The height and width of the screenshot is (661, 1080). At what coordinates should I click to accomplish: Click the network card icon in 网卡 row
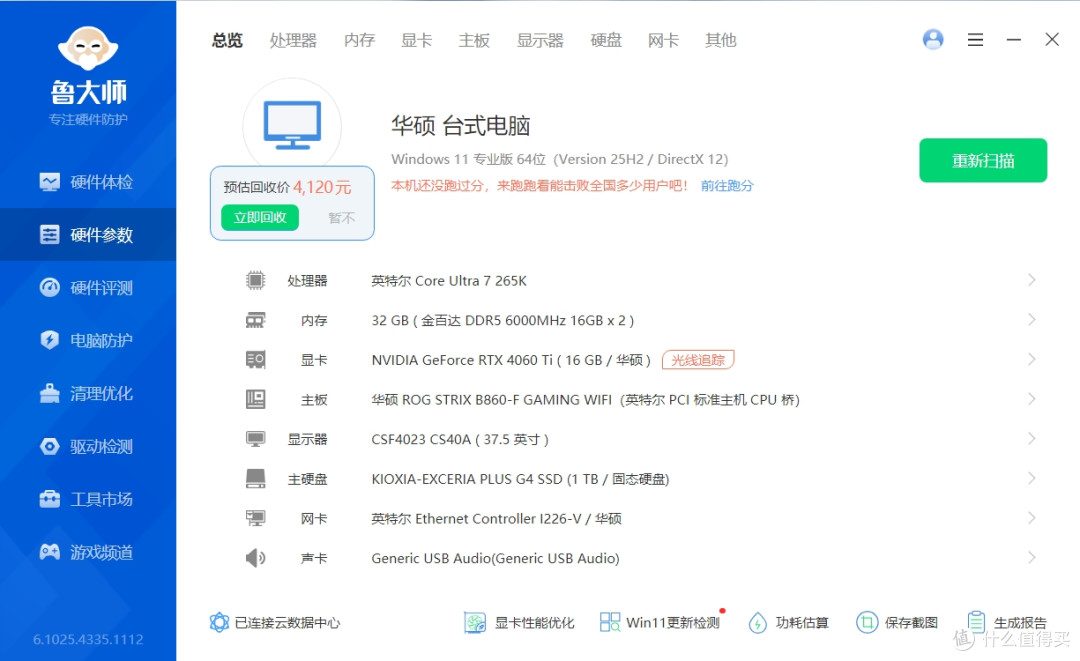256,518
